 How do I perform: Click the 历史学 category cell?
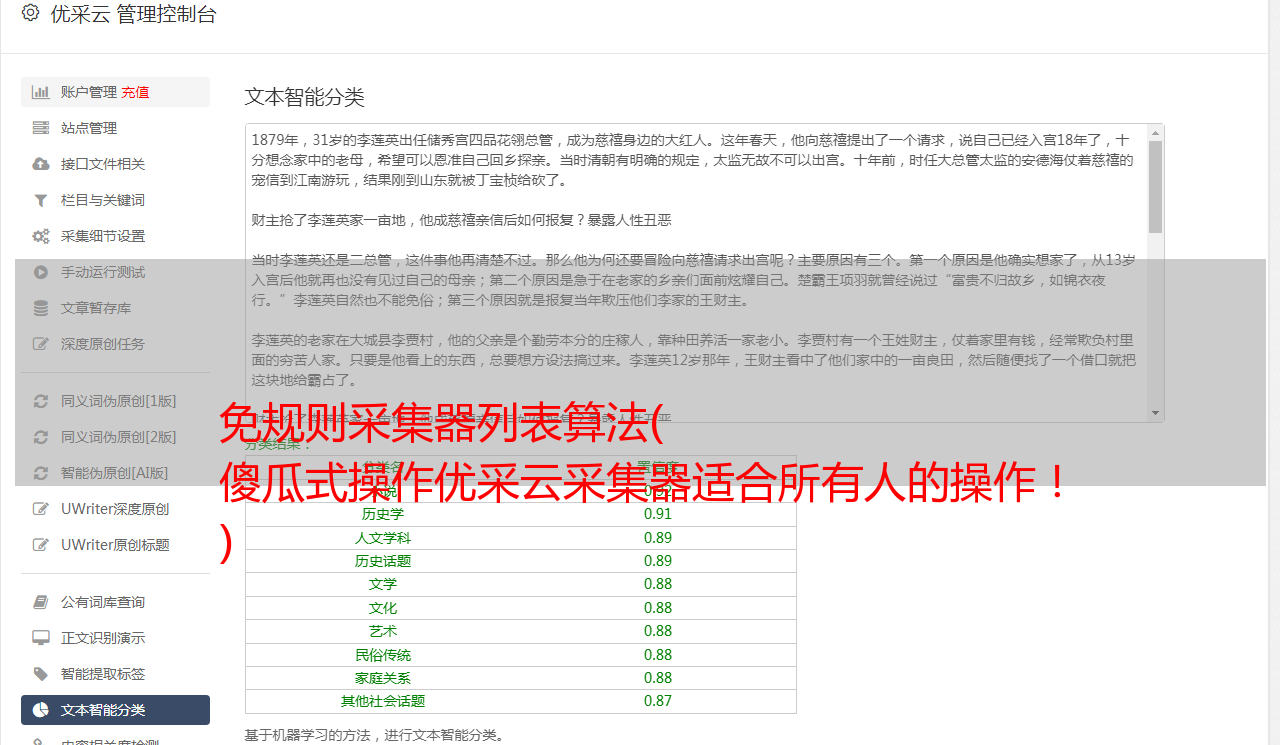[383, 514]
